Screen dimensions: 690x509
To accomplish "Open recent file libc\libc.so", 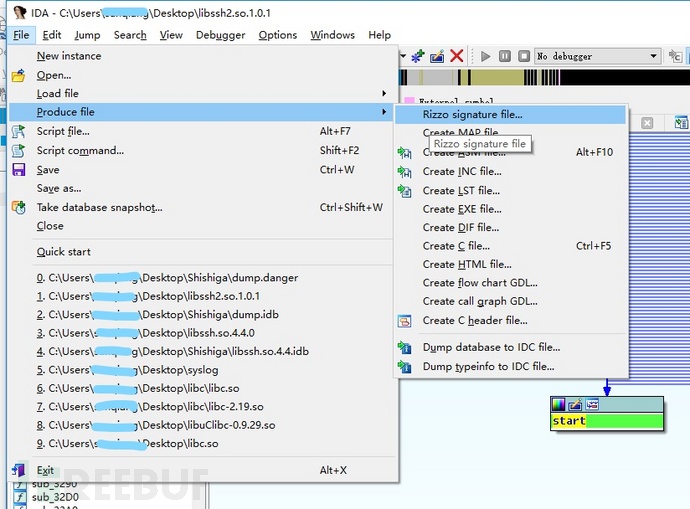I will click(201, 388).
